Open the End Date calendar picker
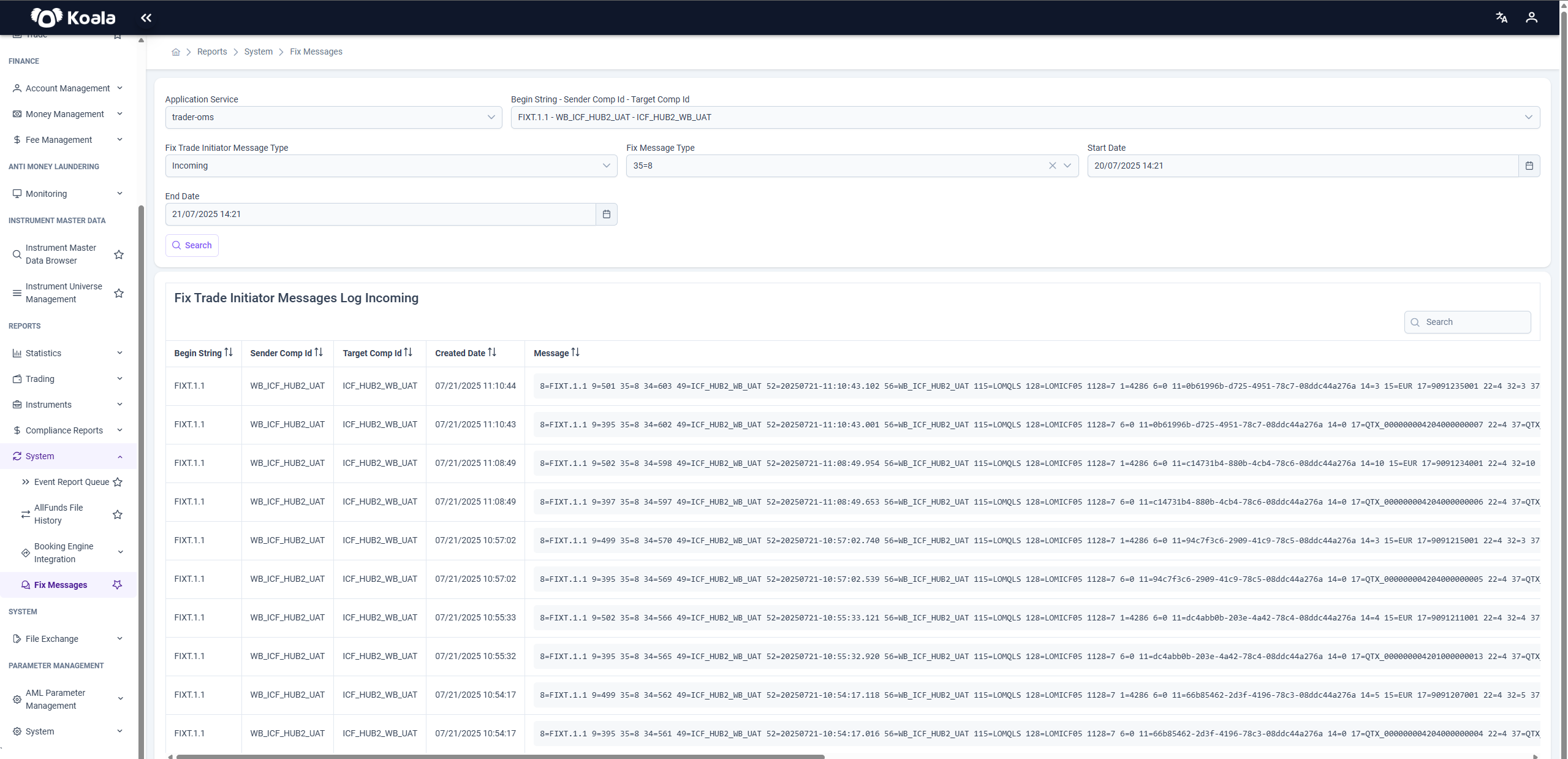 (x=606, y=214)
